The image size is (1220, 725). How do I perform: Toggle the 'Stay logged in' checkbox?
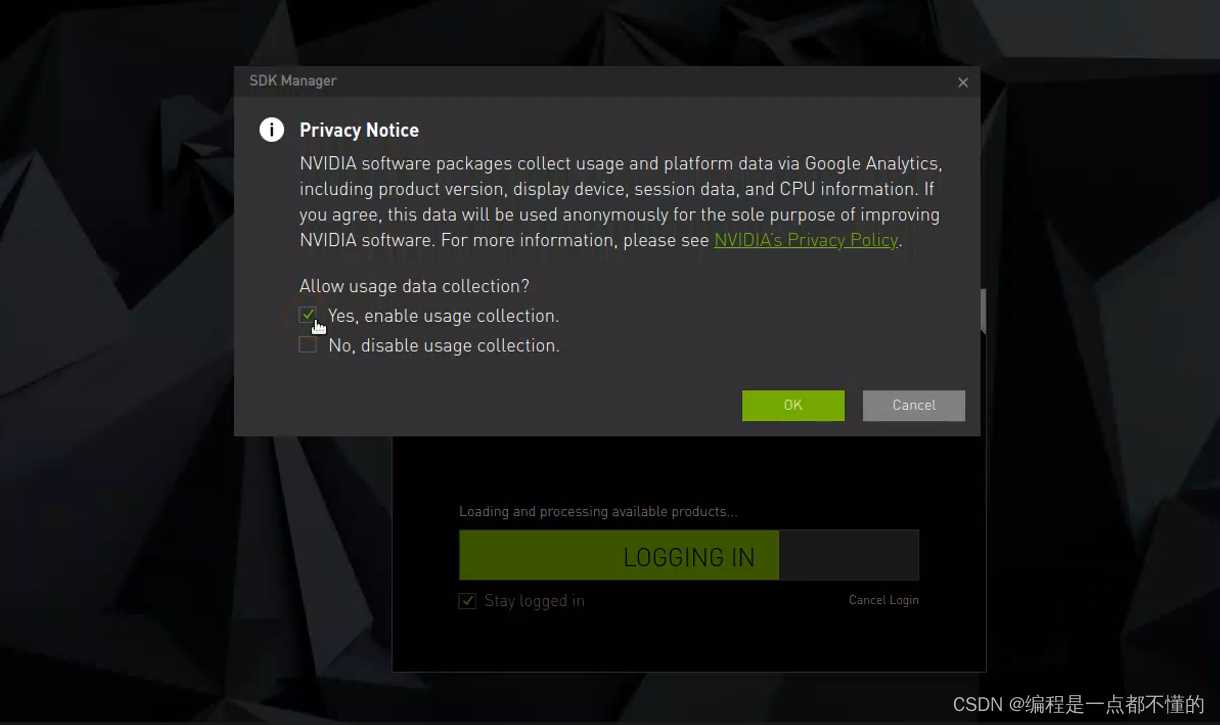coord(467,601)
